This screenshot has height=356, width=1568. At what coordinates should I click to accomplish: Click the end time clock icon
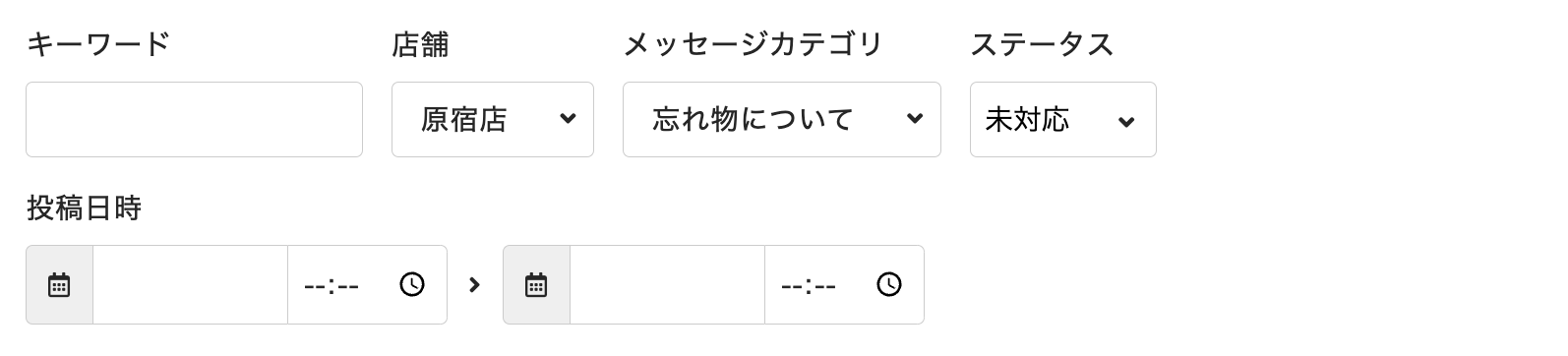(889, 284)
